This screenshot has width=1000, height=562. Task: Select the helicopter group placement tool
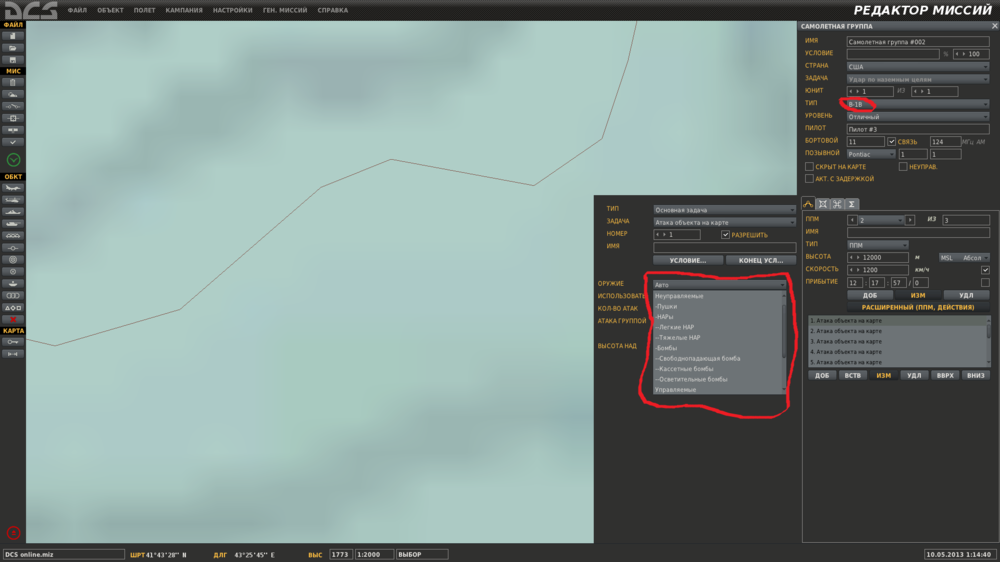pyautogui.click(x=13, y=200)
